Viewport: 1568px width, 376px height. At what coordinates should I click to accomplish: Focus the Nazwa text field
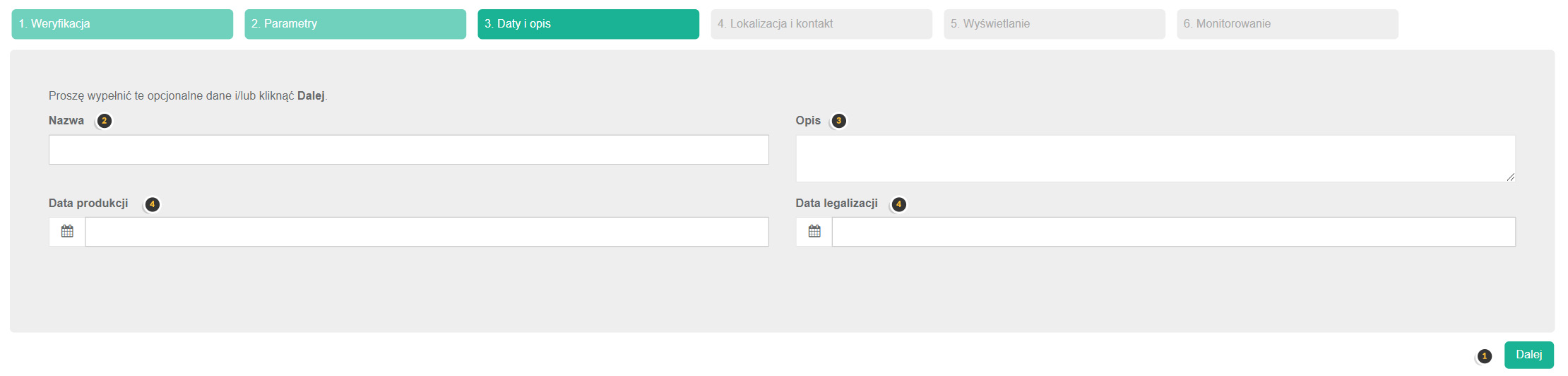pos(408,150)
